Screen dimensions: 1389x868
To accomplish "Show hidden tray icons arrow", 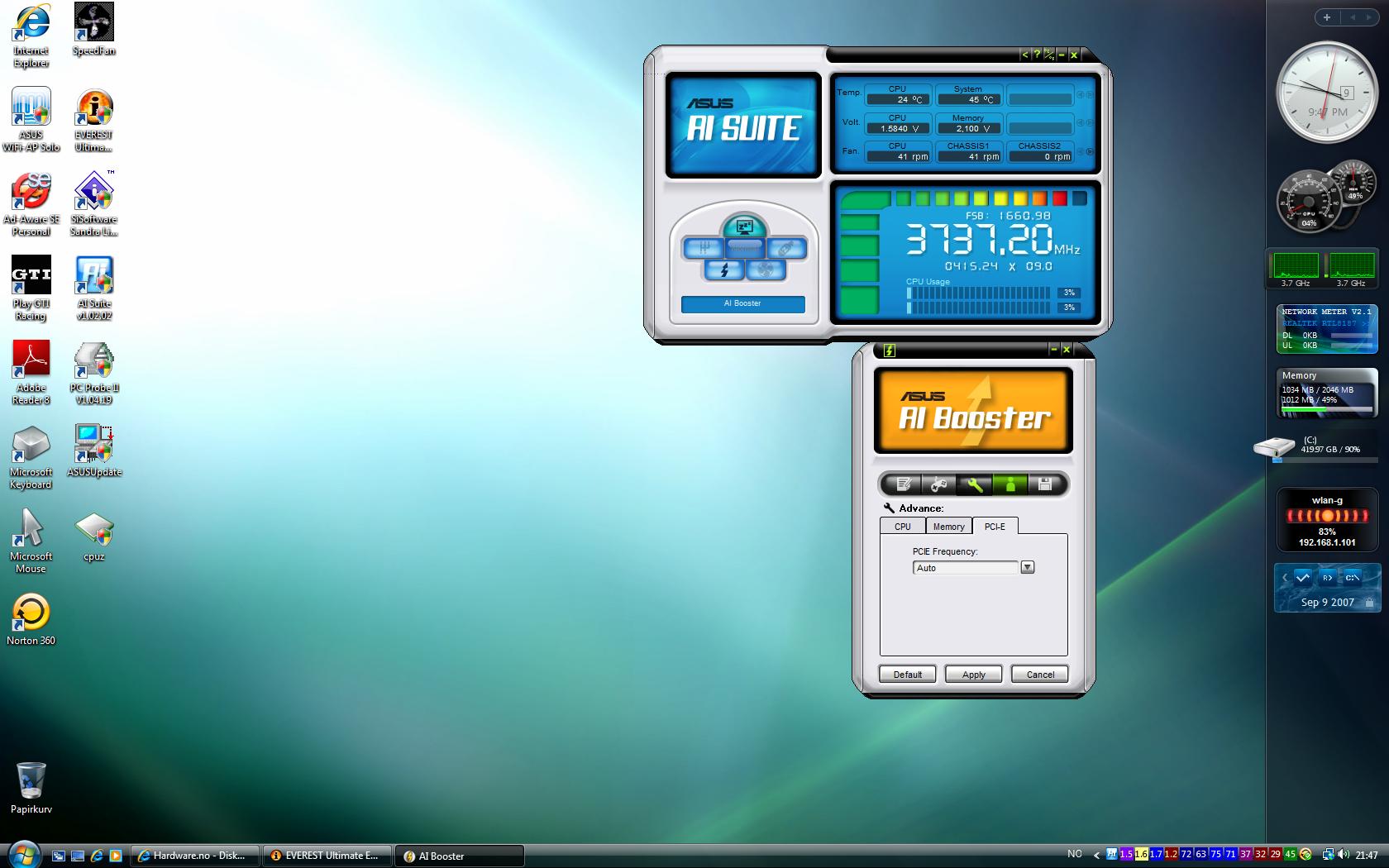I will coord(1096,855).
